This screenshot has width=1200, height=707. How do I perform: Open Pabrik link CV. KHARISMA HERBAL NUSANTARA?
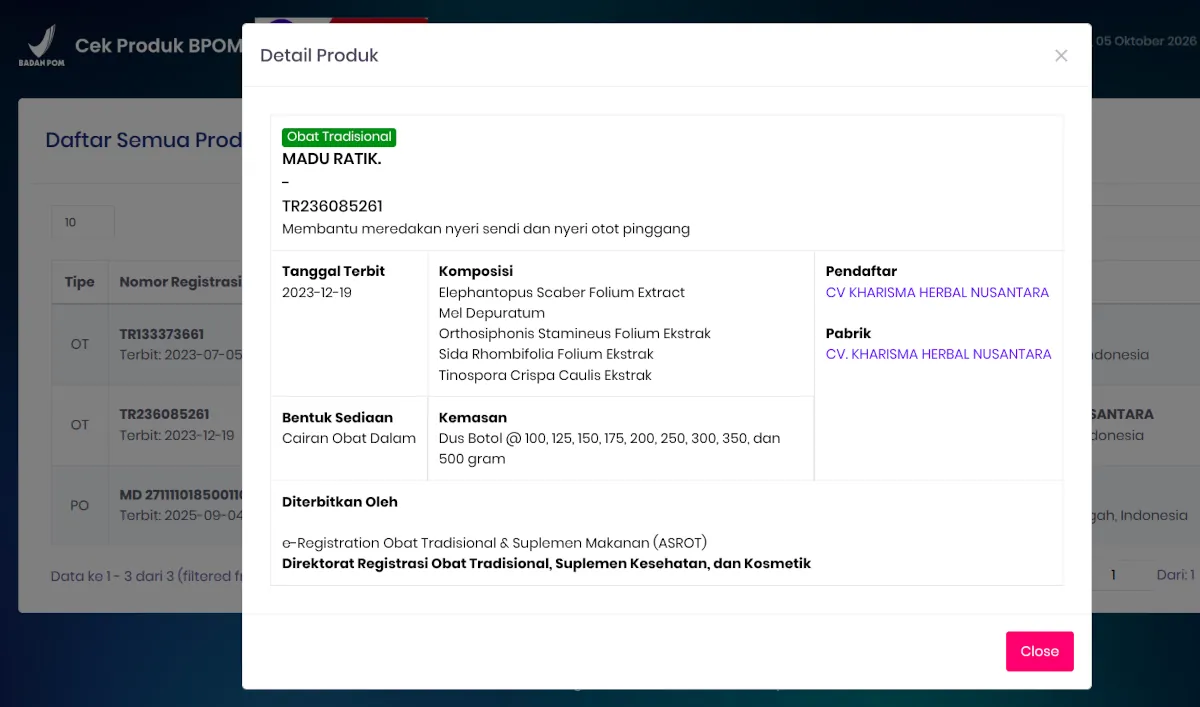(x=938, y=354)
